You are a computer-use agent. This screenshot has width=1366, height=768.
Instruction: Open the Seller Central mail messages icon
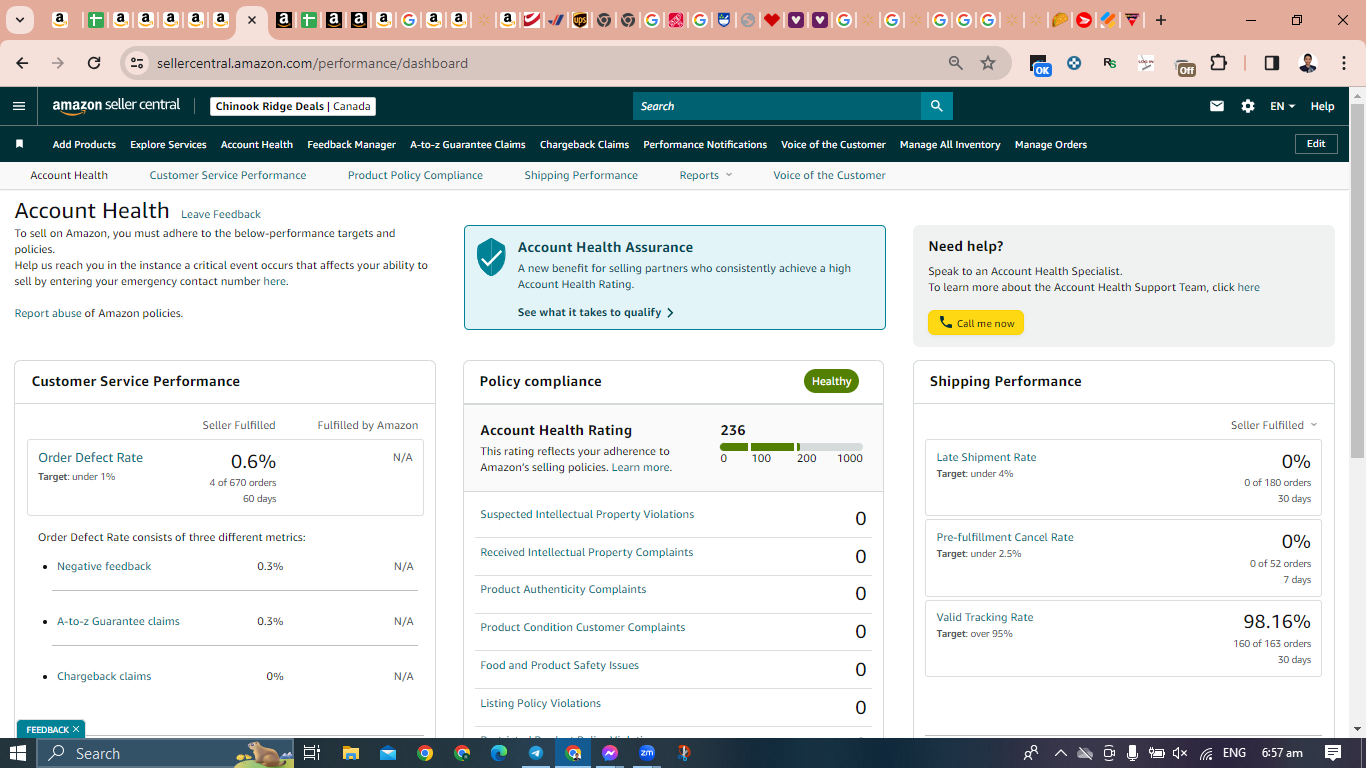1217,106
